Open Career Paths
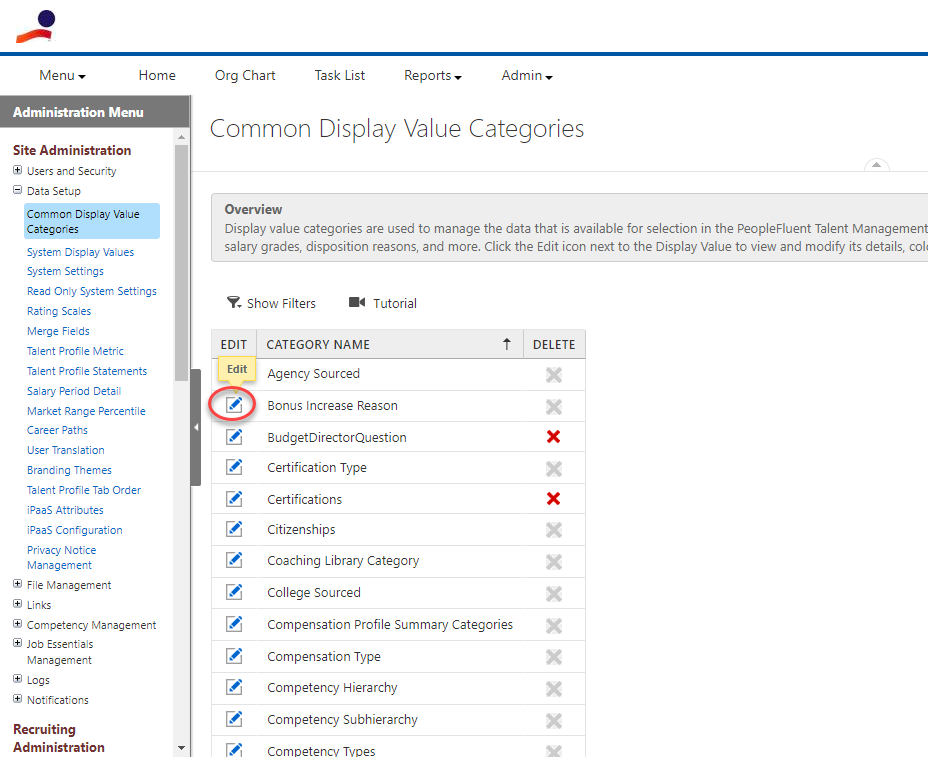The width and height of the screenshot is (928, 757). coord(57,430)
